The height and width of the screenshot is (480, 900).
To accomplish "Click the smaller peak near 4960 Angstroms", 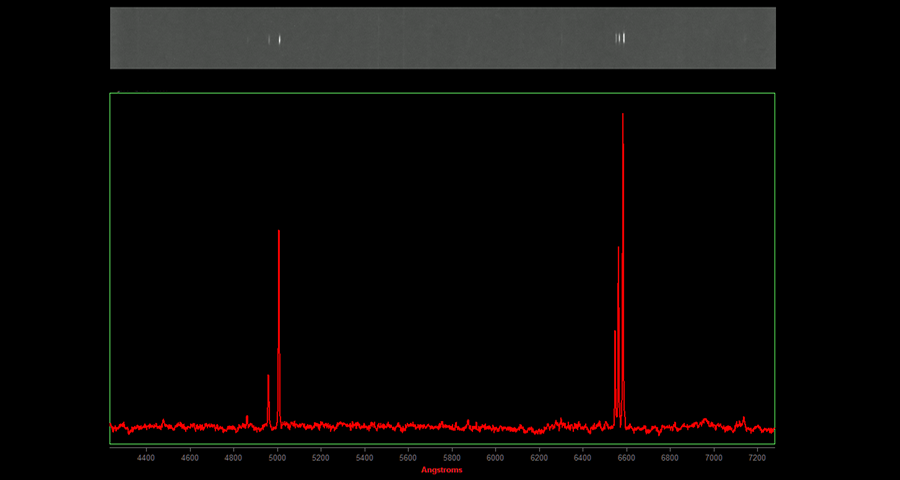I will 268,377.
